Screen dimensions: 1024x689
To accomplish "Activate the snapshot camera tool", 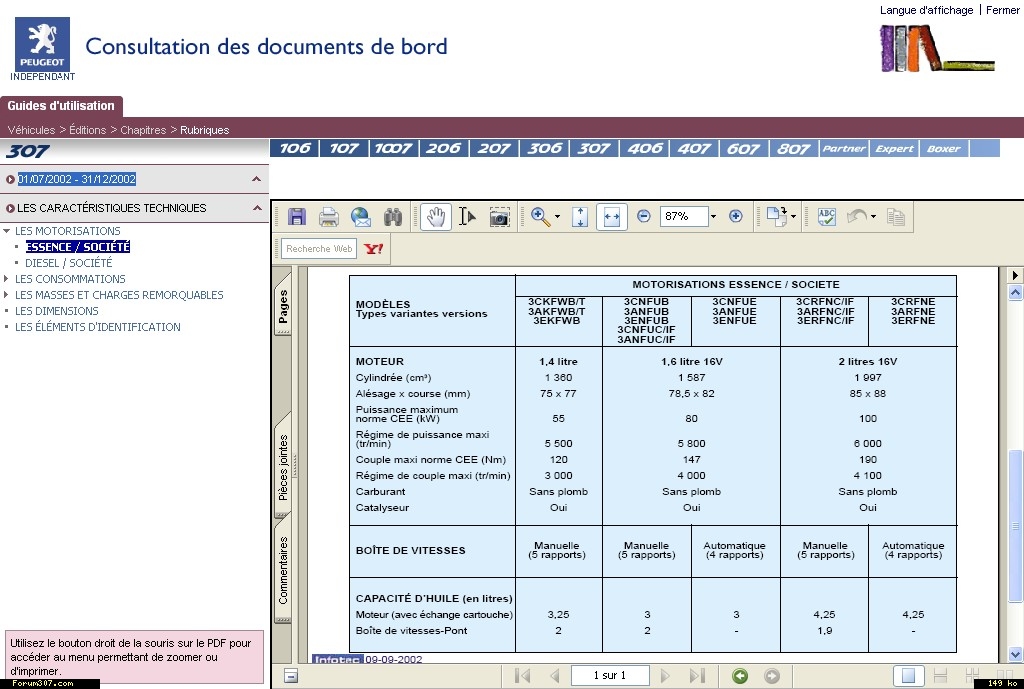I will tap(499, 217).
